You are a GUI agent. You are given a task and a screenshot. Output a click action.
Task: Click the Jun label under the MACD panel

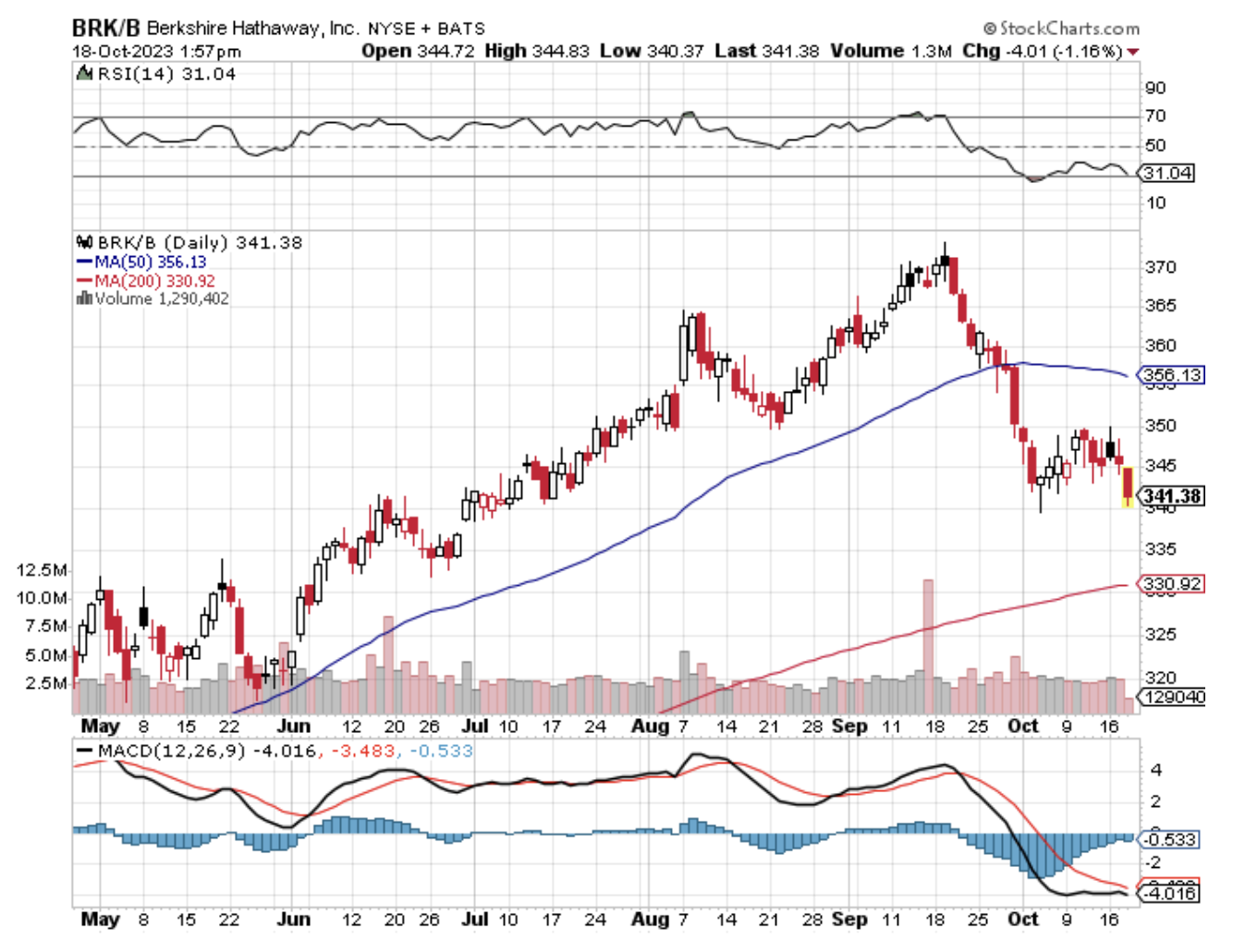[x=294, y=920]
